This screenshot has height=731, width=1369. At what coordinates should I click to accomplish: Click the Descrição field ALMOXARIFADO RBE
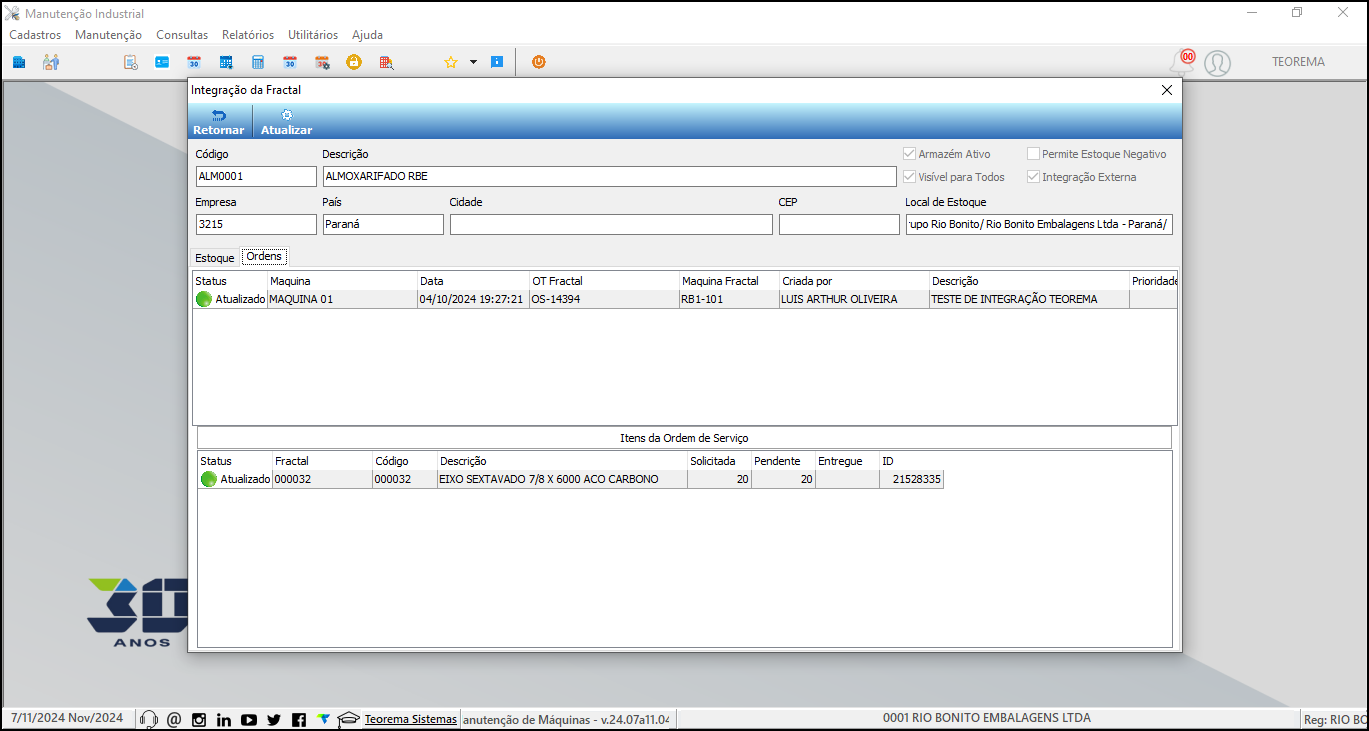[x=609, y=176]
